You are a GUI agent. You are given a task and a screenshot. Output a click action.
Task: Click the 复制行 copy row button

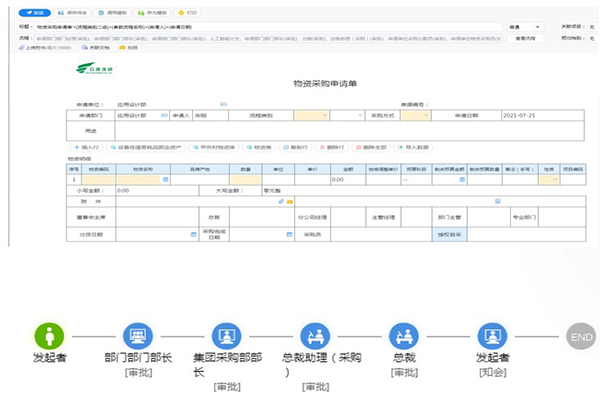pyautogui.click(x=295, y=147)
